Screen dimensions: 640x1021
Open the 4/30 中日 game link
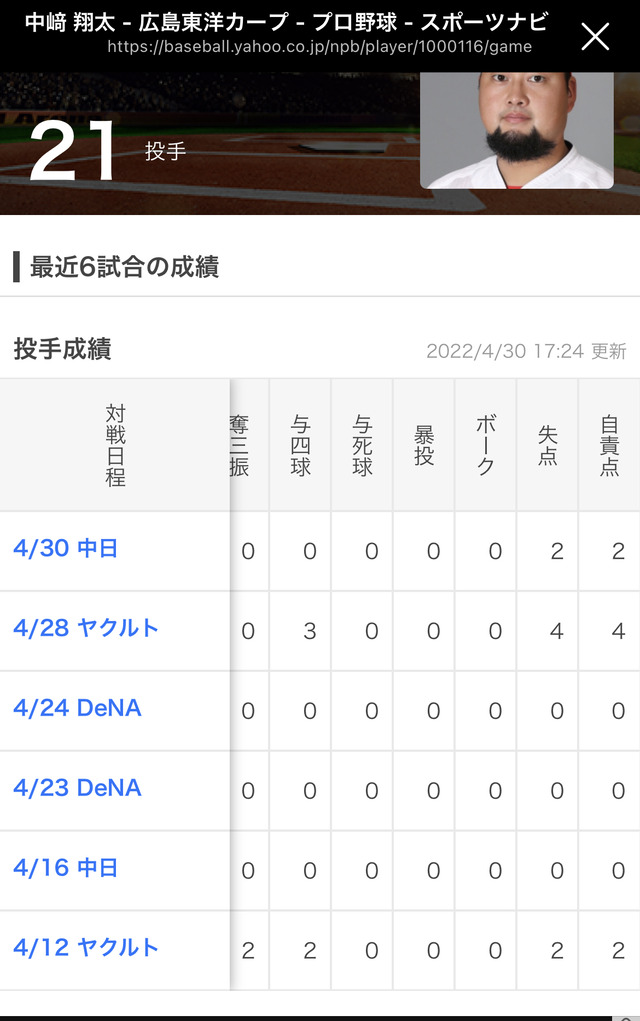pyautogui.click(x=65, y=548)
